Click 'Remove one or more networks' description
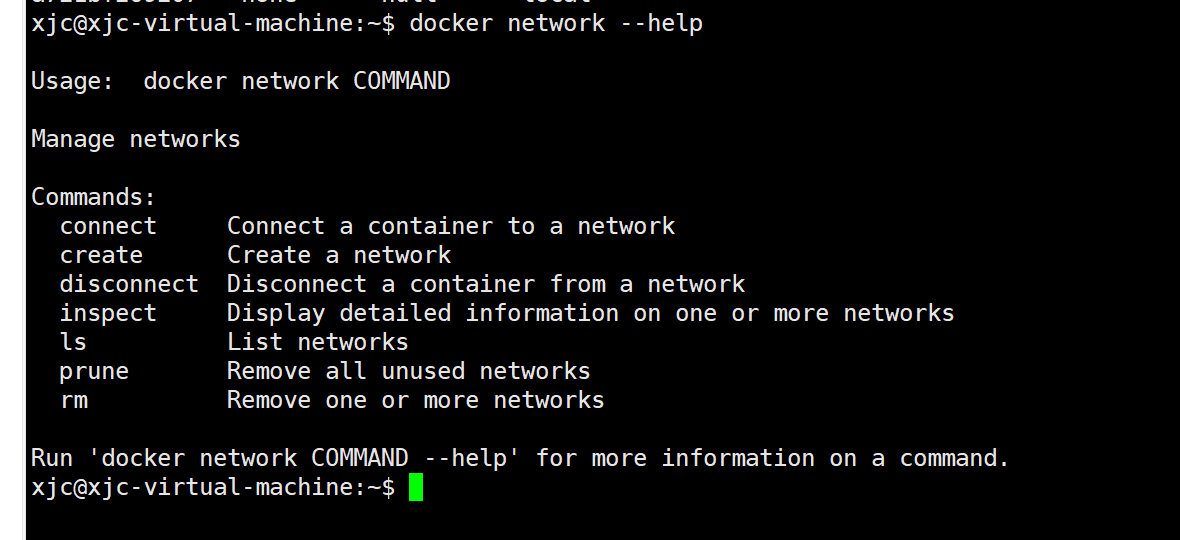Viewport: 1180px width, 540px height. point(415,399)
